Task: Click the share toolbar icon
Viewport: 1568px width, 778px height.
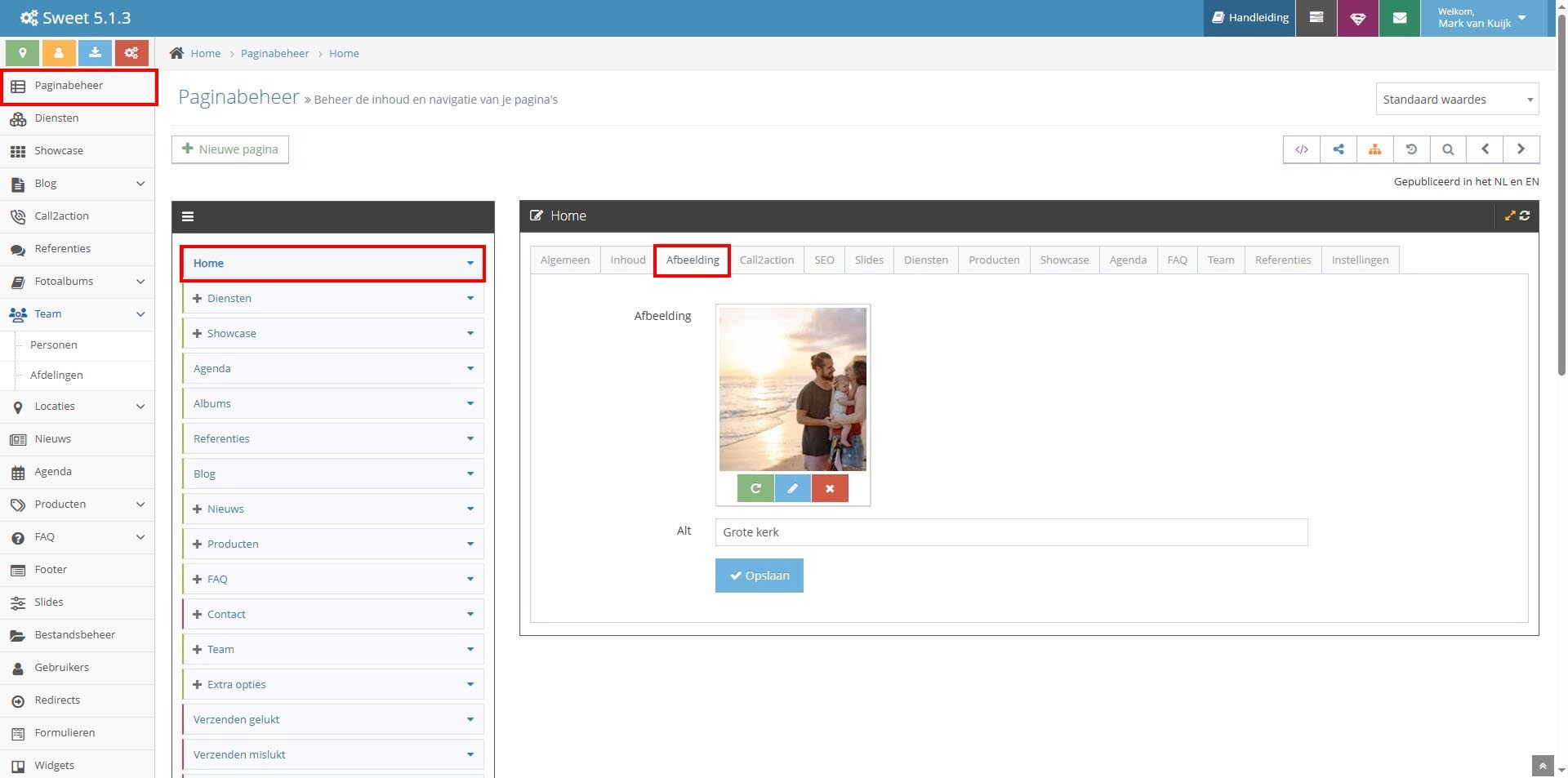Action: (1339, 149)
